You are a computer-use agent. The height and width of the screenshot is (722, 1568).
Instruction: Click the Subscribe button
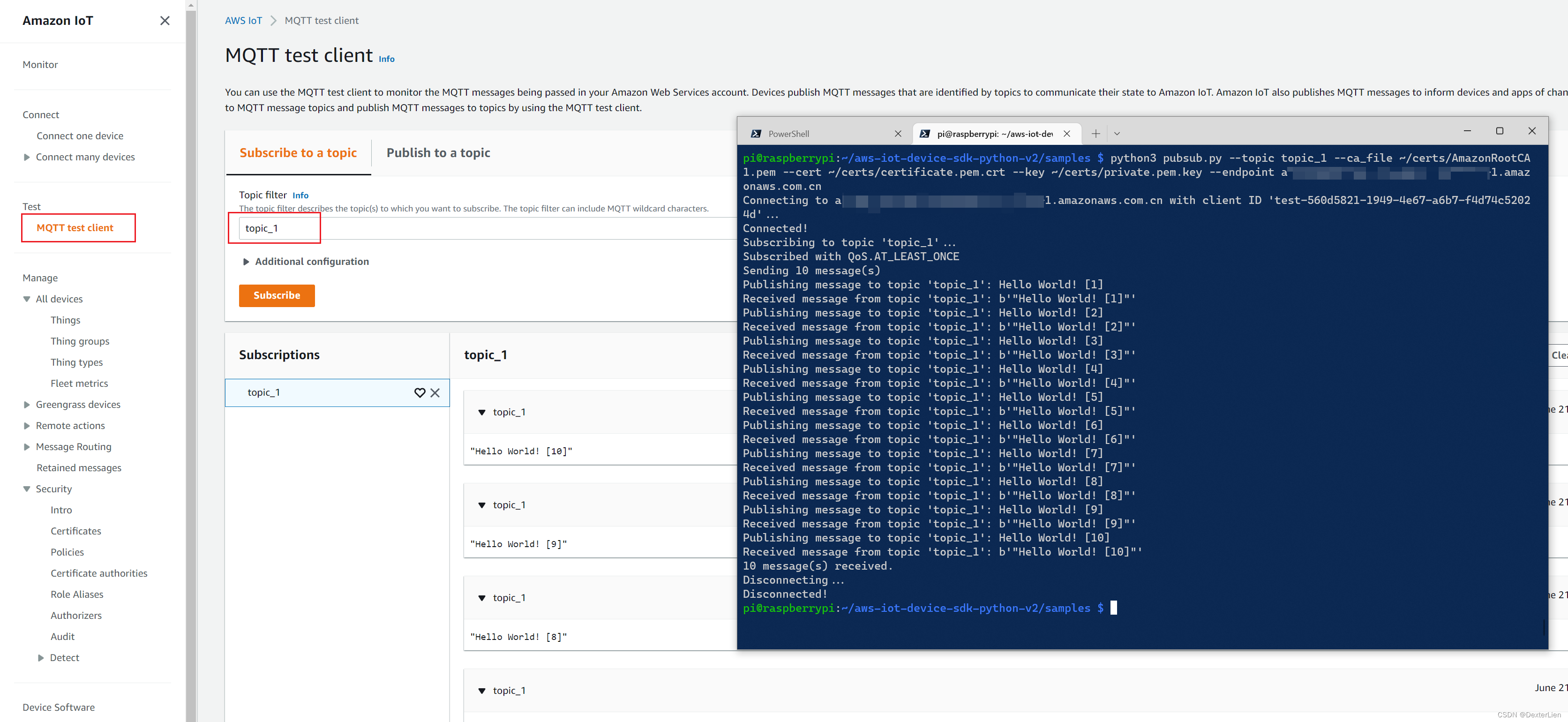coord(276,295)
